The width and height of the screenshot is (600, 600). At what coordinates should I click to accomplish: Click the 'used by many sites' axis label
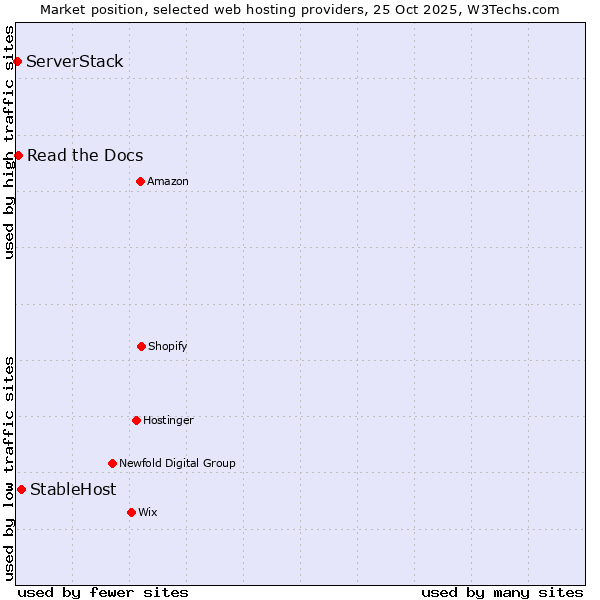(502, 592)
